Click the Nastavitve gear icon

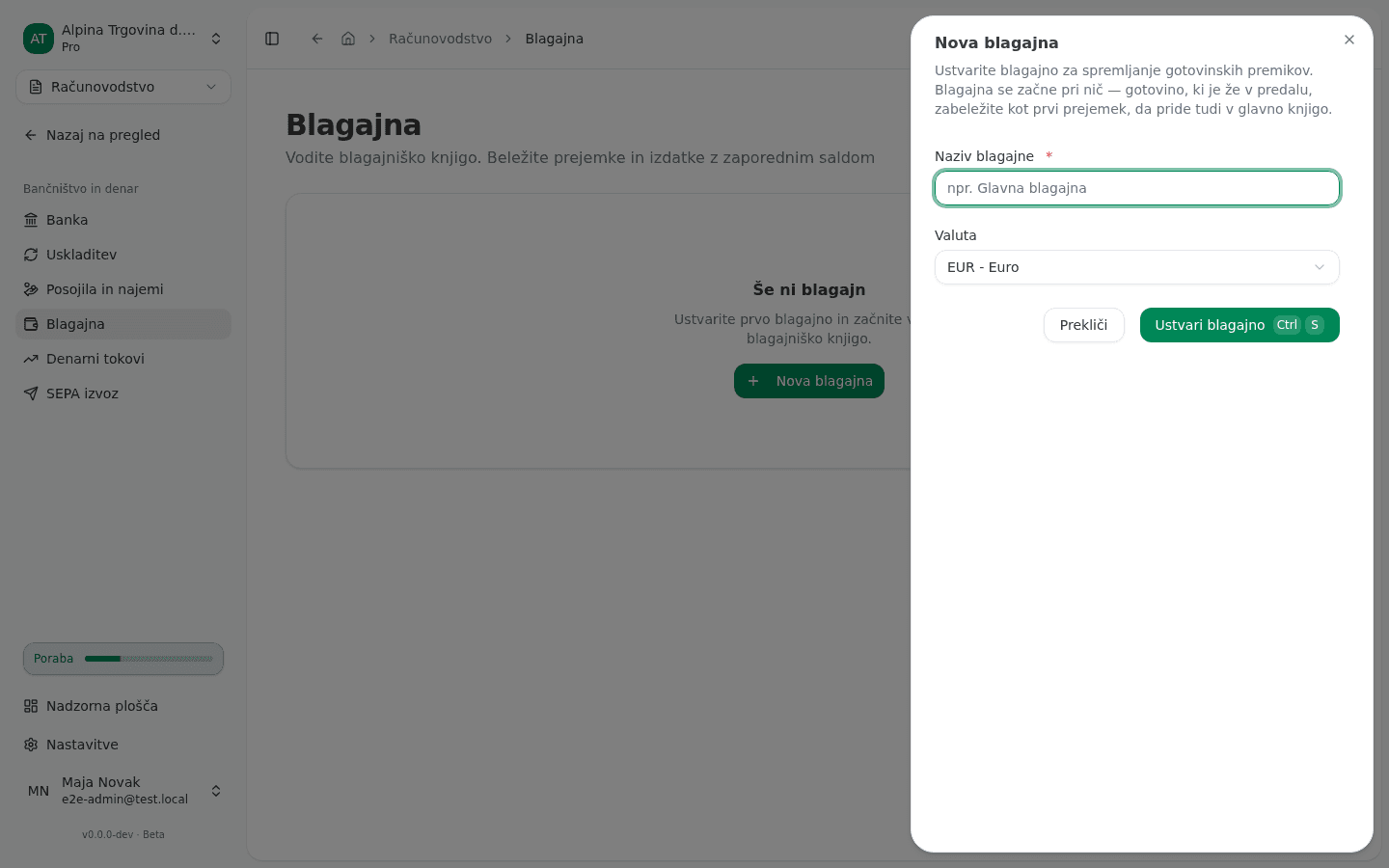click(31, 745)
